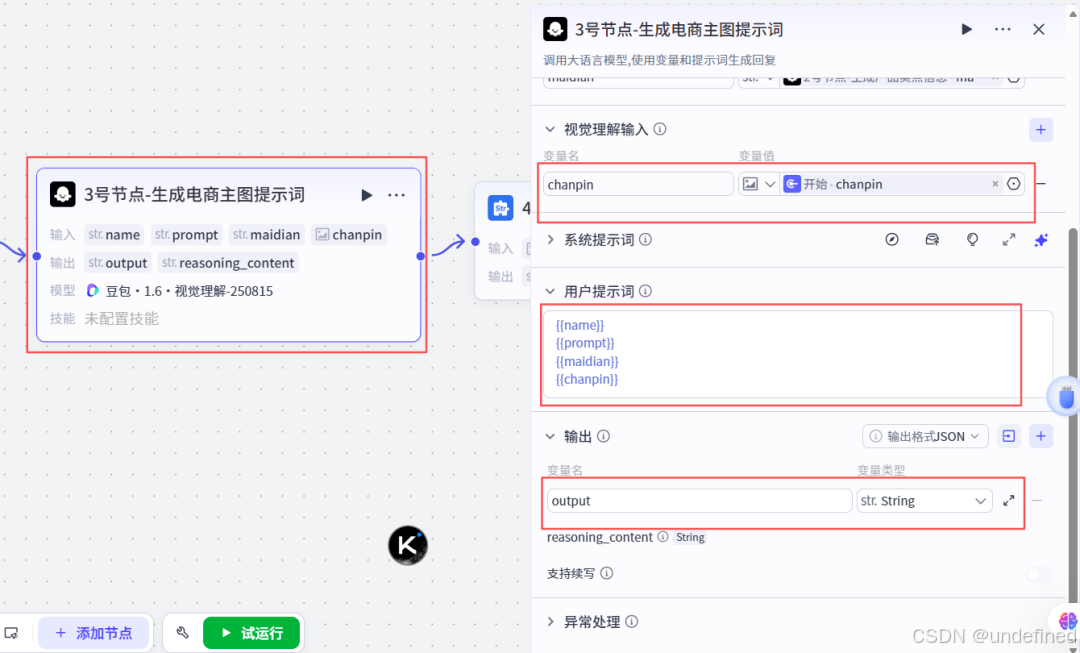This screenshot has width=1080, height=653.
Task: Open the 输出格式JSON dropdown
Action: pyautogui.click(x=925, y=436)
